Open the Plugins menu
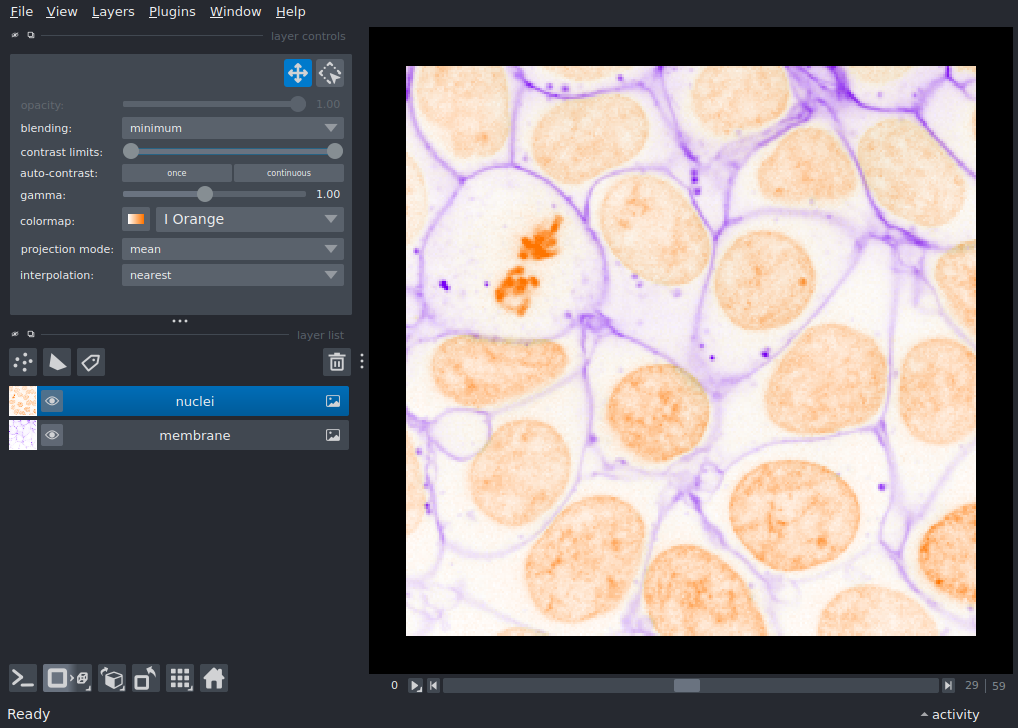Viewport: 1018px width, 728px height. tap(172, 12)
